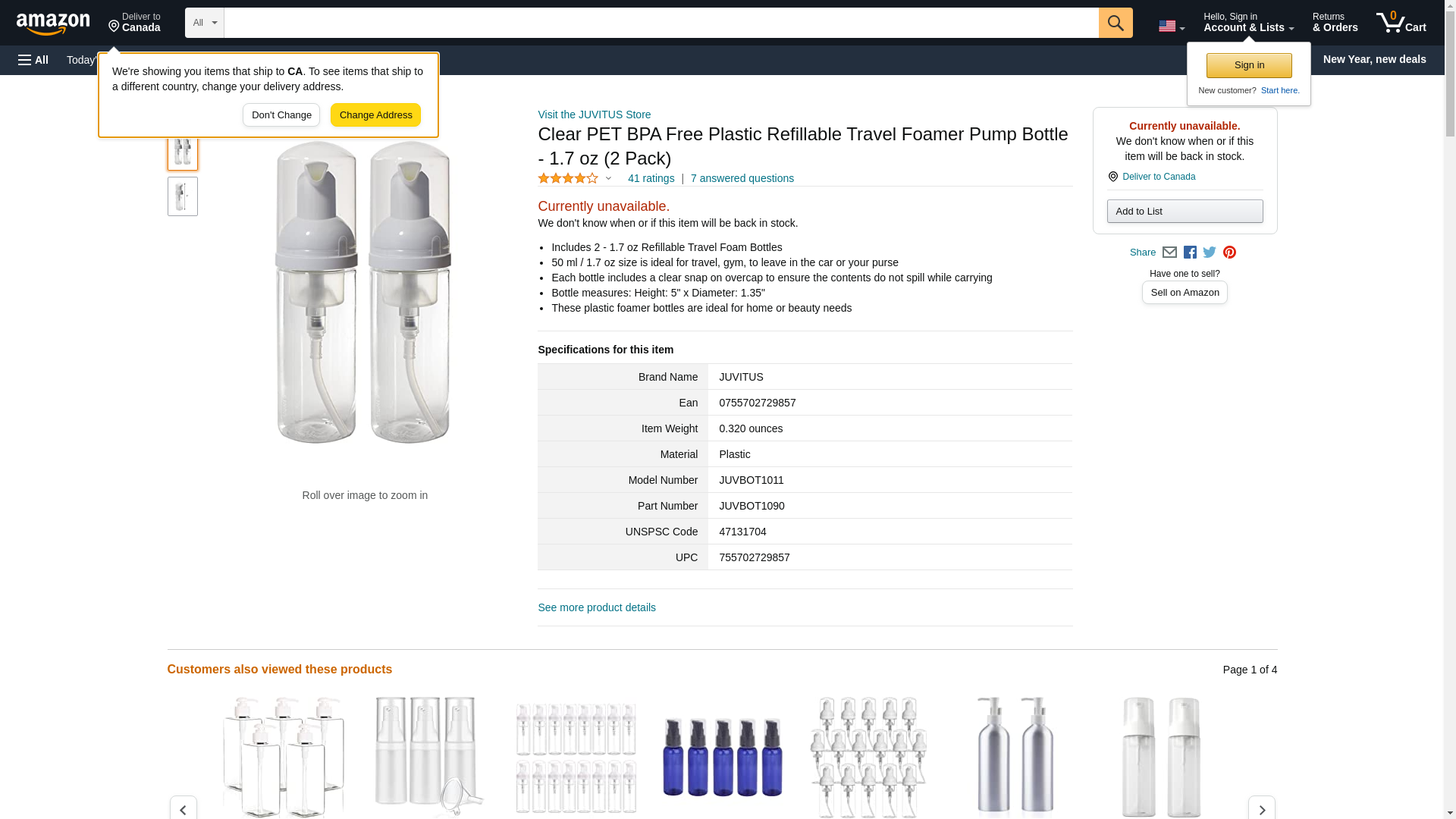
Task: Click the search magnifier Go button
Action: (1115, 23)
